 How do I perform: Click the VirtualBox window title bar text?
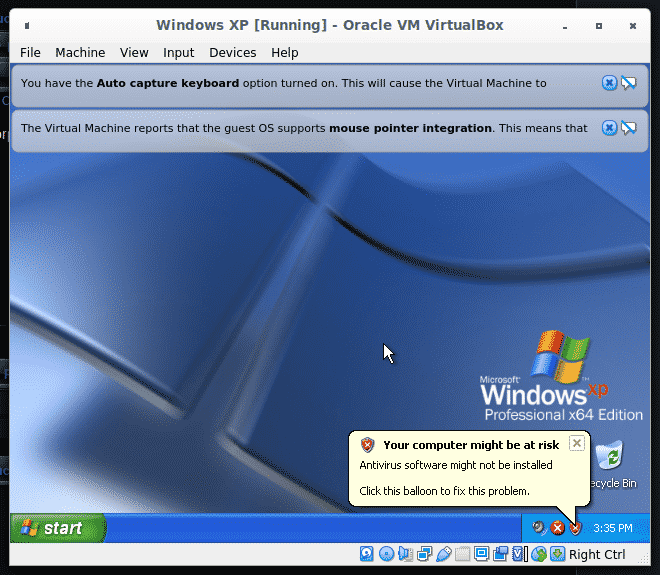(330, 25)
